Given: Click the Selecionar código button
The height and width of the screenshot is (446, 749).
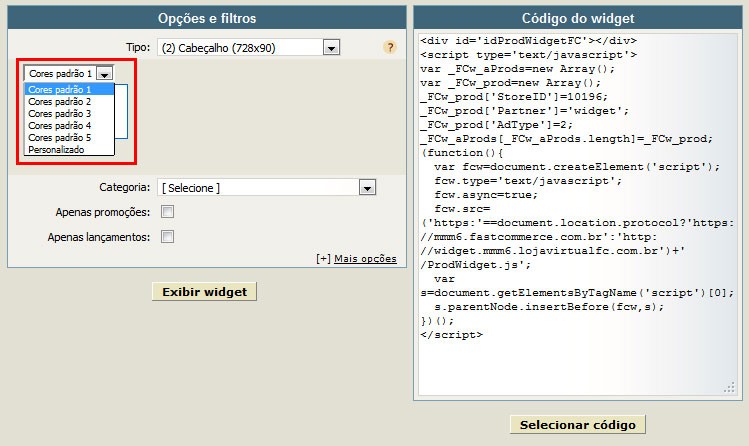Looking at the screenshot, I should click(x=578, y=425).
